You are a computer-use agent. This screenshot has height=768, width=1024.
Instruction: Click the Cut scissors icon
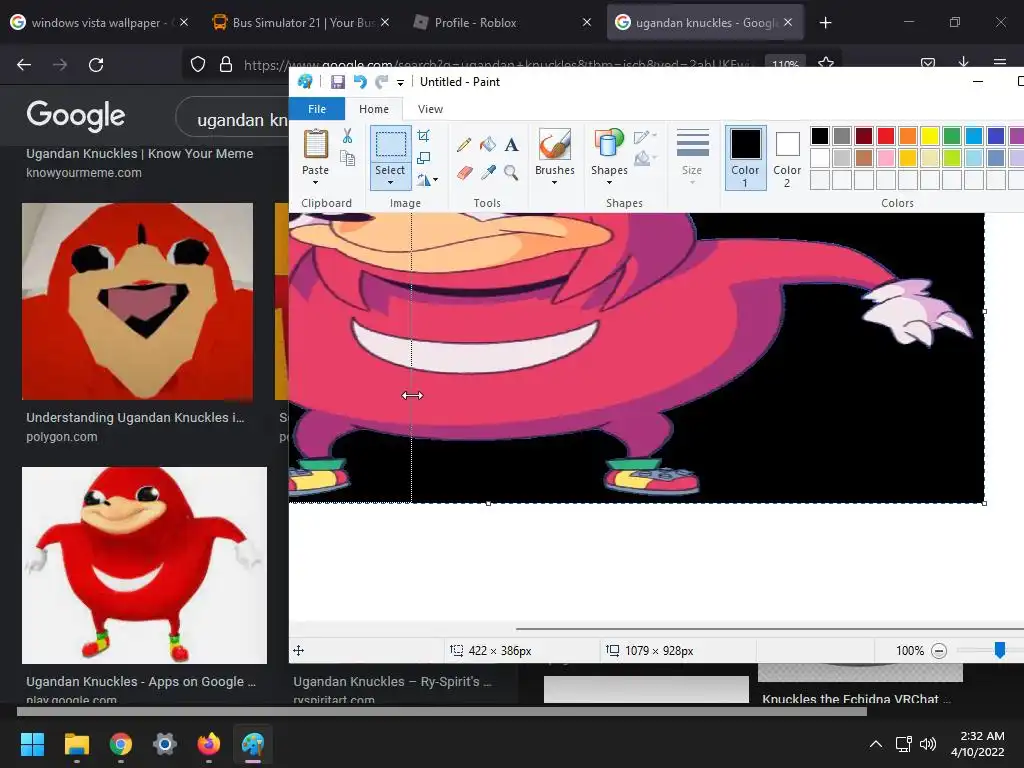click(347, 136)
